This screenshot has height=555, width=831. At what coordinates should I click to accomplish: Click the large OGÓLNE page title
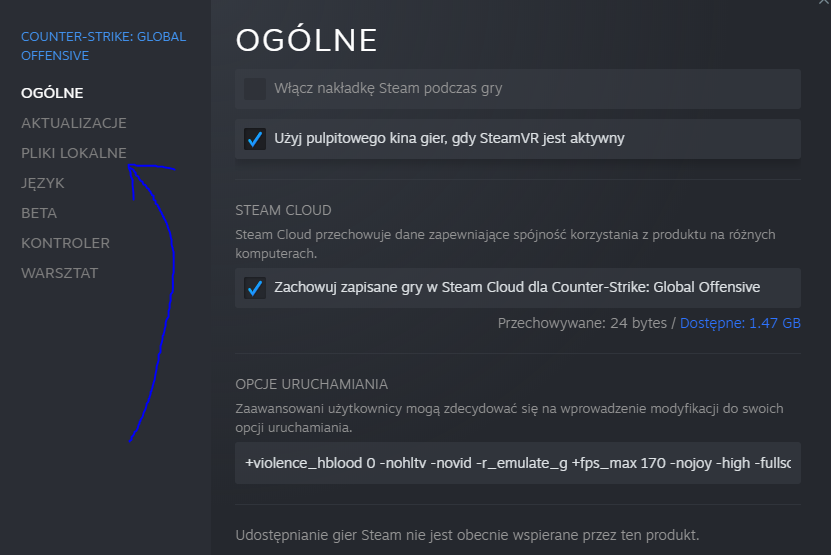(306, 40)
